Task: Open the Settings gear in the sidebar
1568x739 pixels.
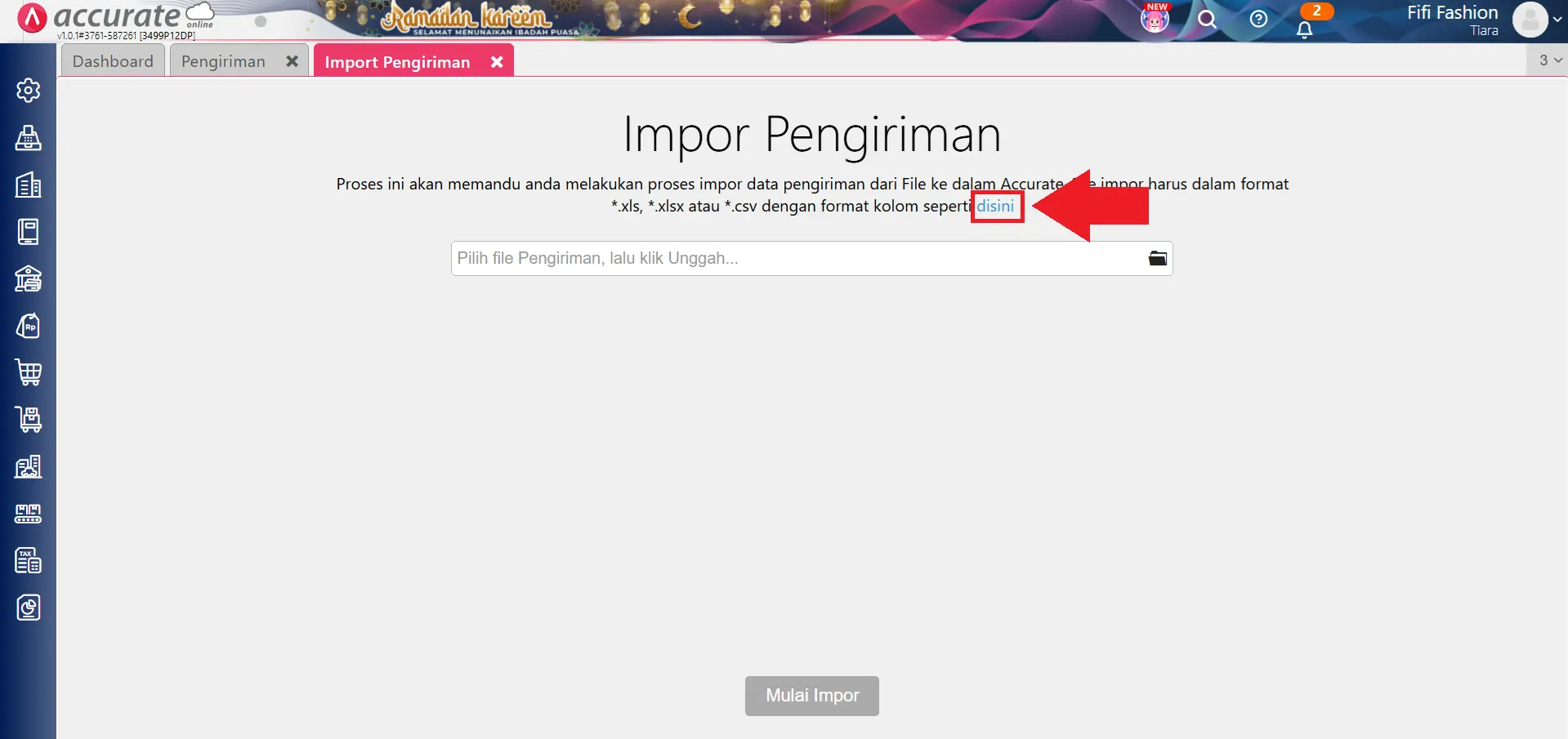Action: pyautogui.click(x=29, y=91)
